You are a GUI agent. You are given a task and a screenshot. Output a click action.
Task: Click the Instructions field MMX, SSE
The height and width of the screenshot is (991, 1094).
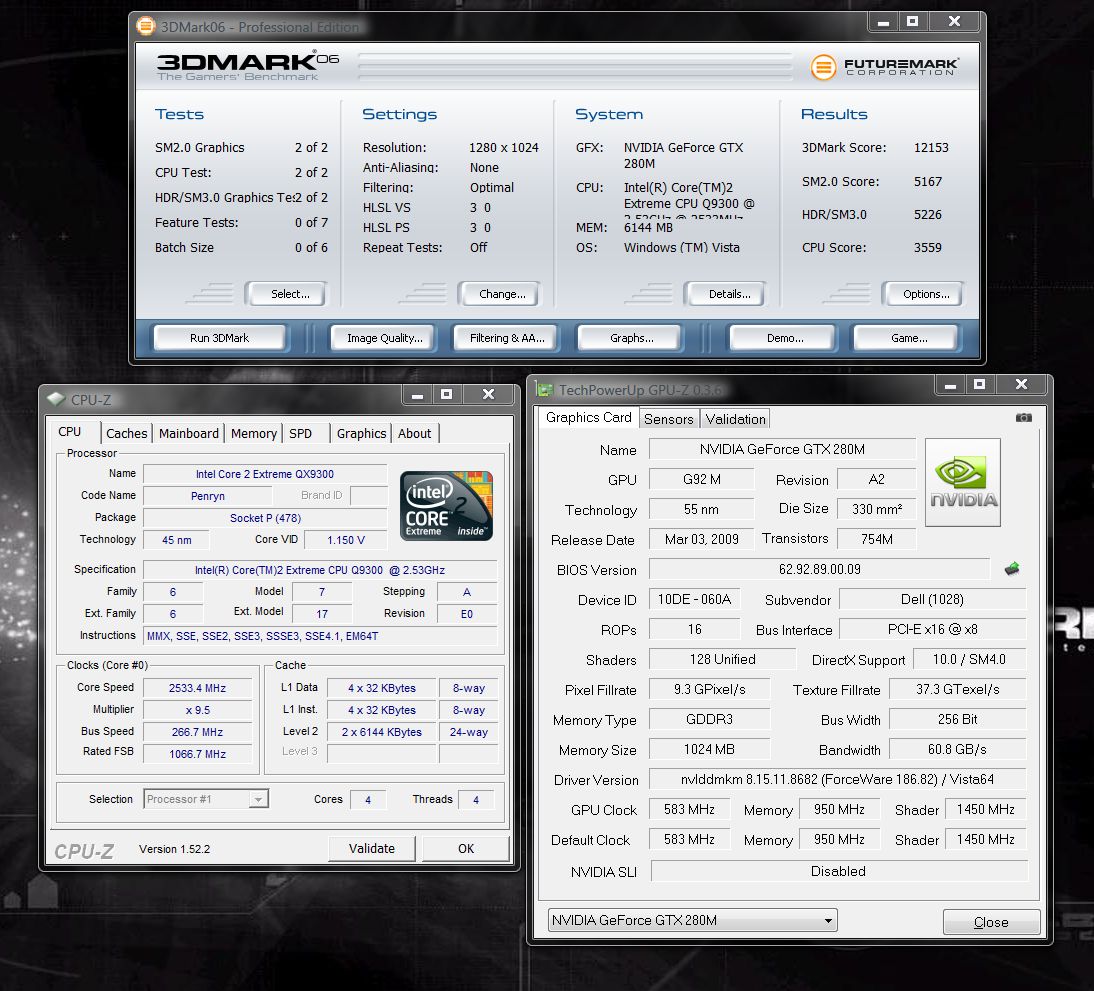pos(320,636)
